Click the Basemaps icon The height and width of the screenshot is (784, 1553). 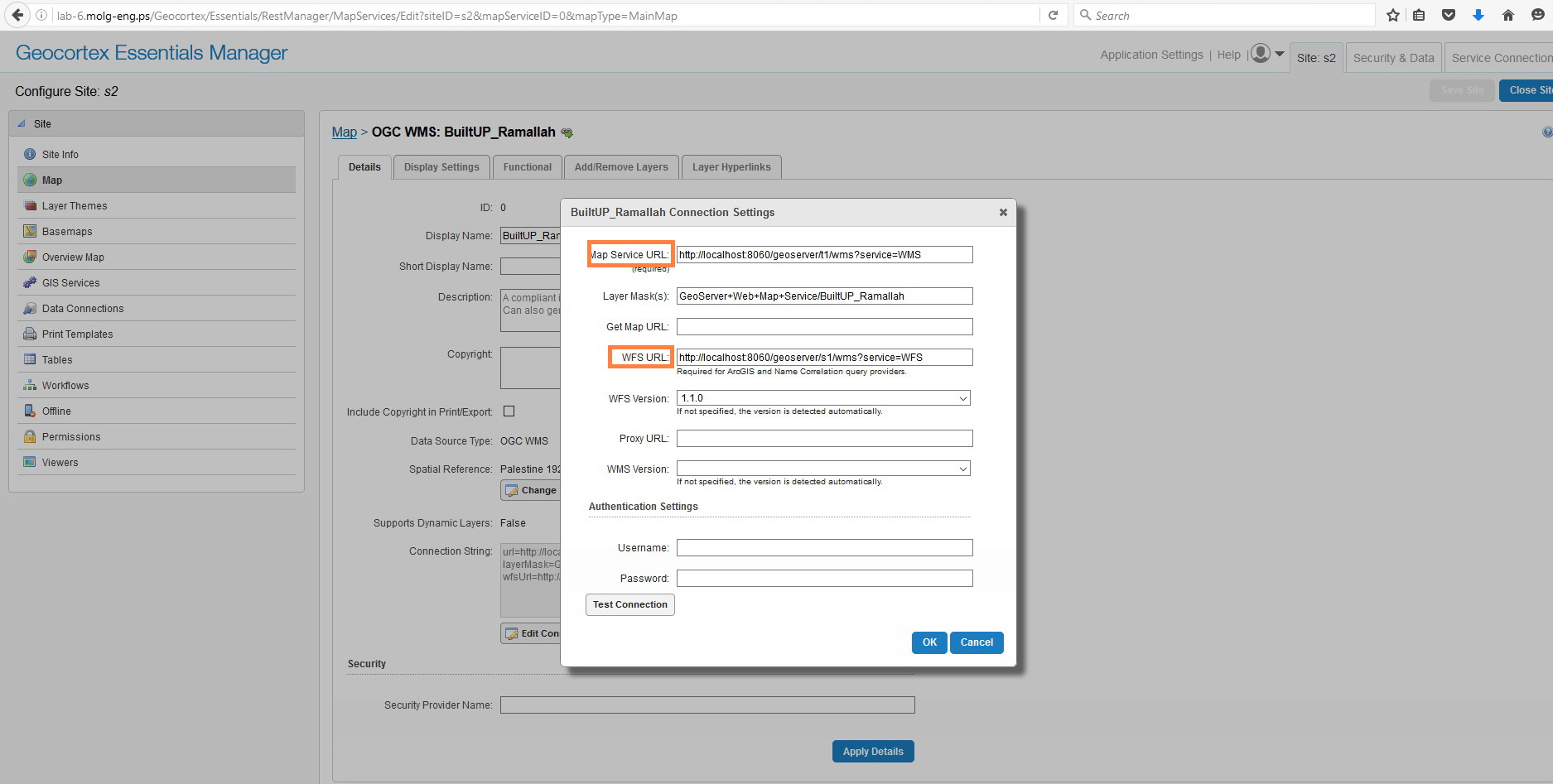pyautogui.click(x=30, y=231)
